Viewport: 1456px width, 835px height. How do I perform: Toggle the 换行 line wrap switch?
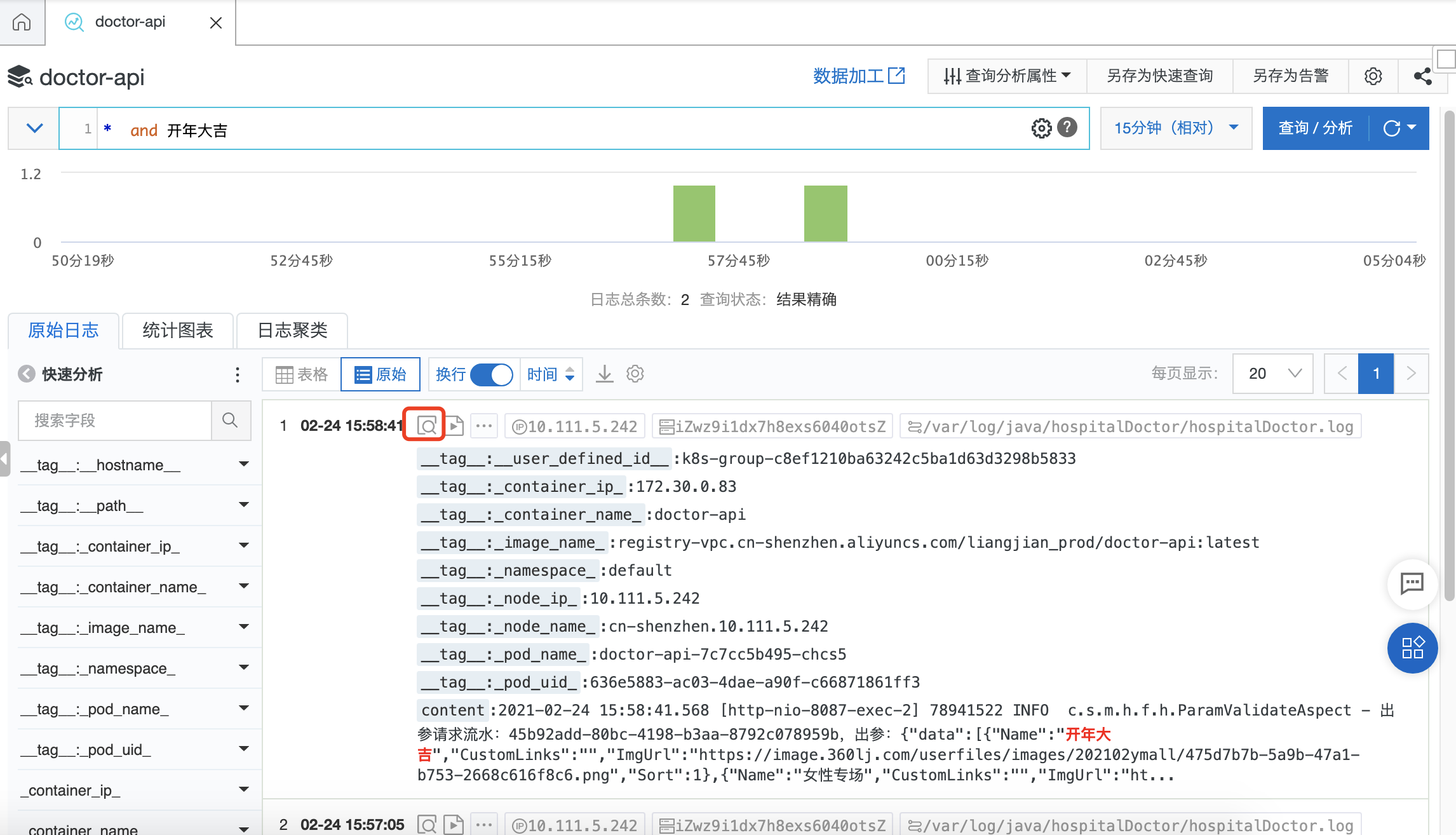(x=491, y=374)
